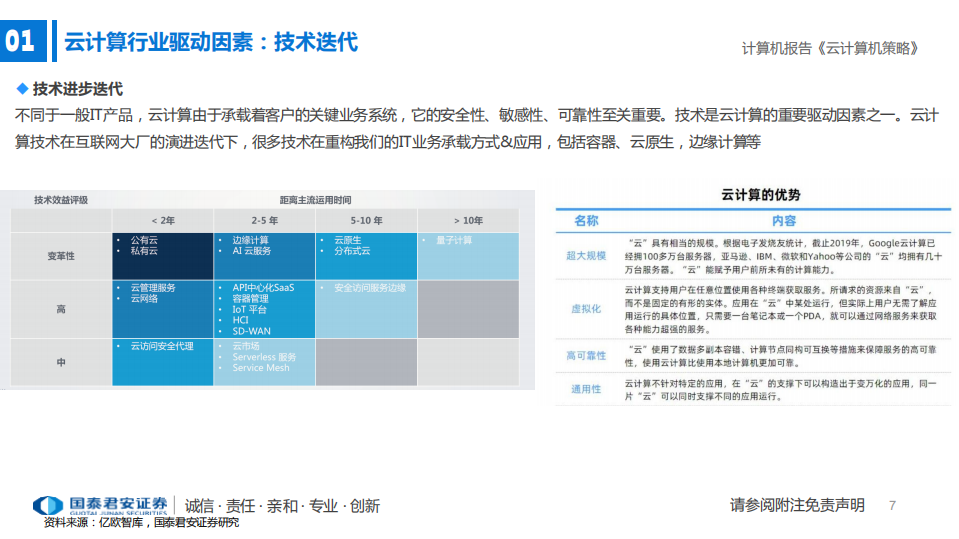Image resolution: width=959 pixels, height=539 pixels.
Task: Click the '5-10 年' column header
Action: coord(366,220)
